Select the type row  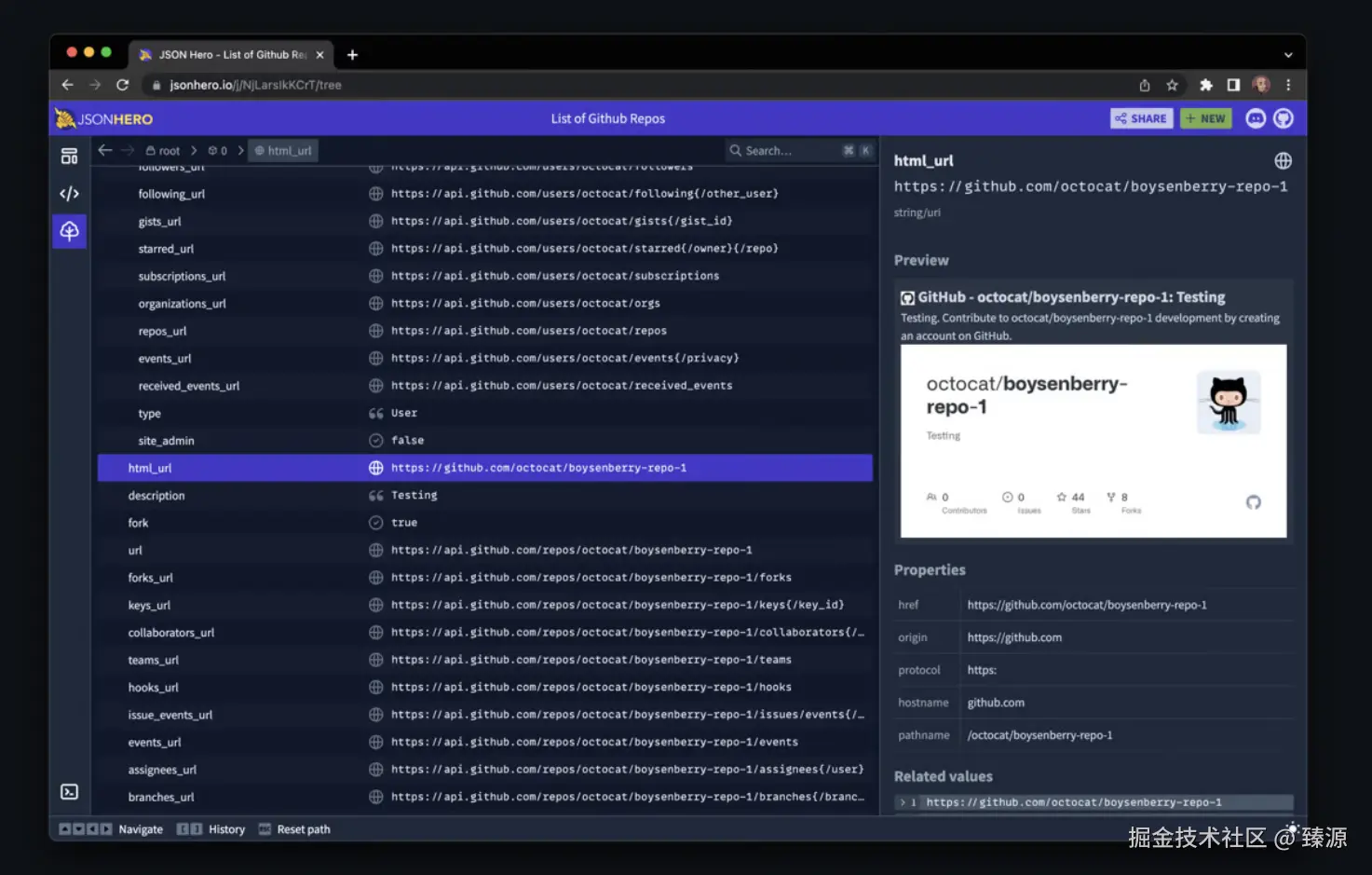click(x=484, y=413)
